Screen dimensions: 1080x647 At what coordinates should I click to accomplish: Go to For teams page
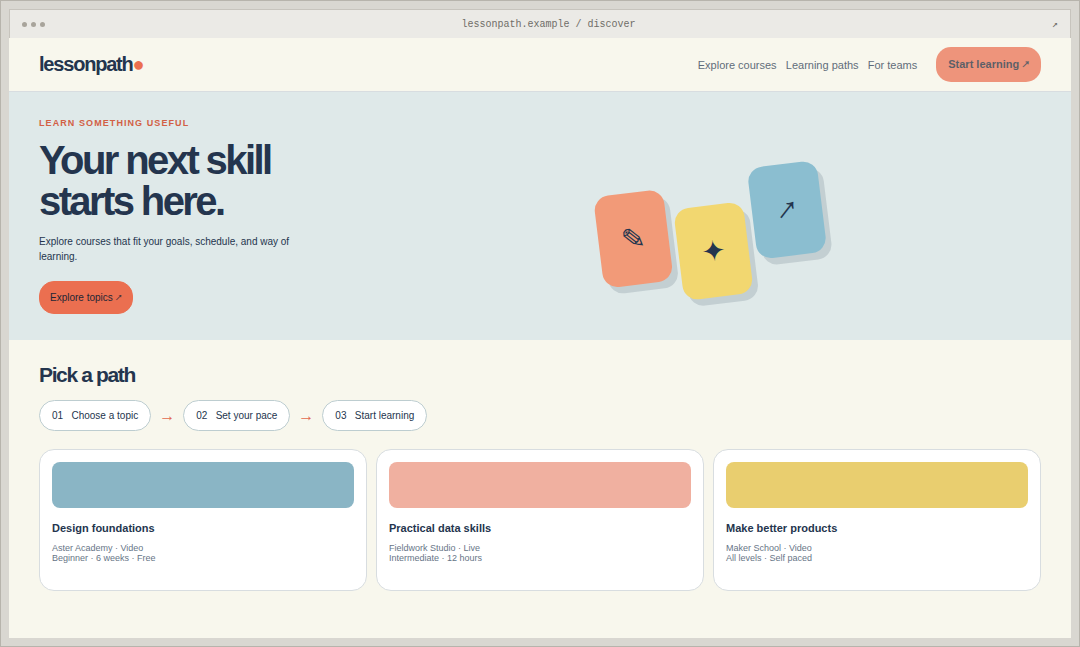pos(892,65)
